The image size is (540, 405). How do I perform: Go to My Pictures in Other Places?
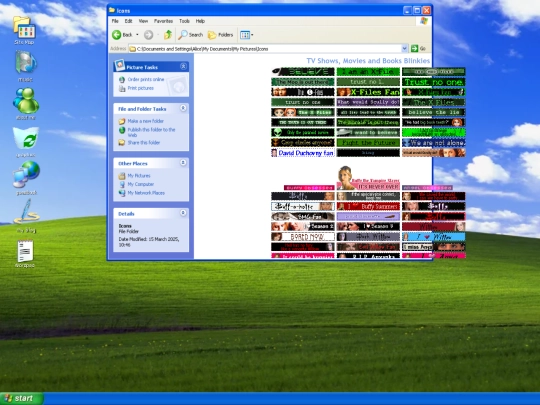tap(139, 176)
